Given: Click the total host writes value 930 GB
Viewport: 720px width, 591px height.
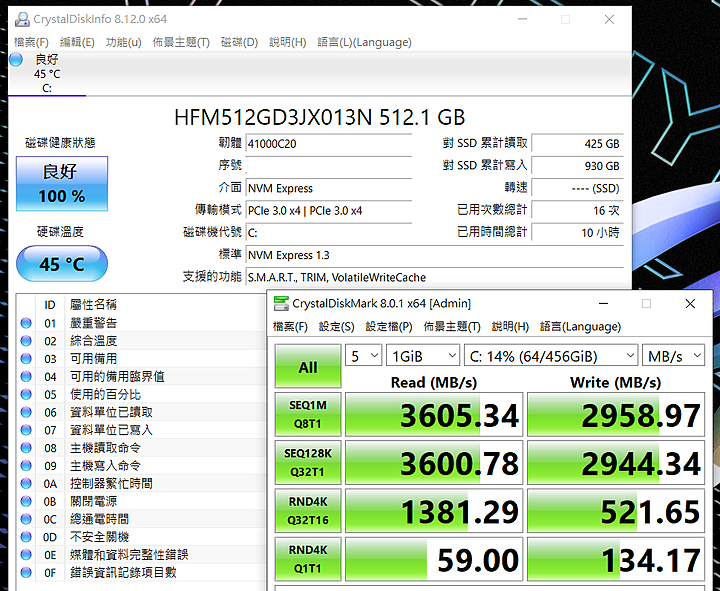Looking at the screenshot, I should pos(577,166).
